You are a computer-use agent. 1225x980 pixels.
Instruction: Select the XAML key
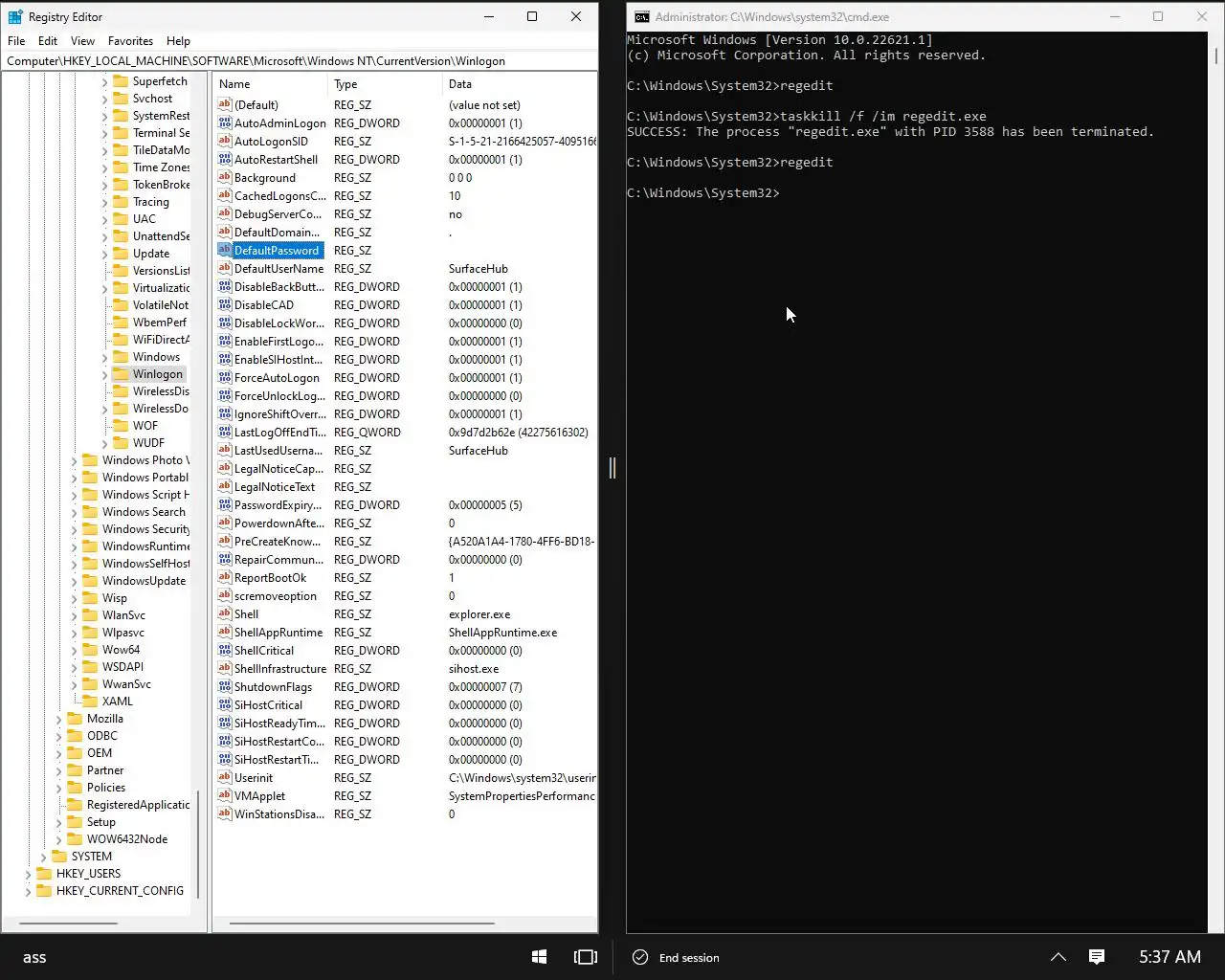tap(118, 702)
